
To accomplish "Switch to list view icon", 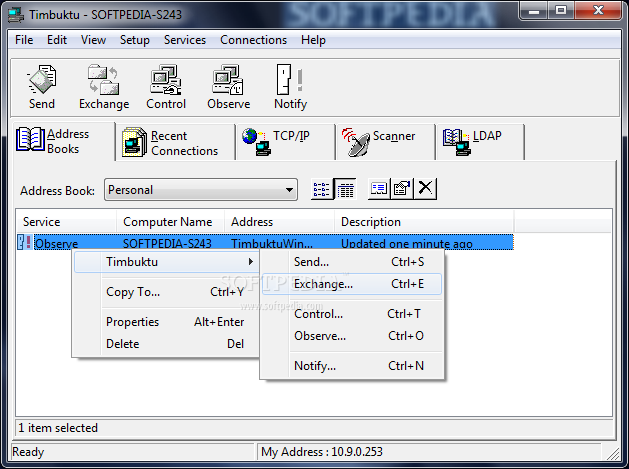I will [321, 189].
